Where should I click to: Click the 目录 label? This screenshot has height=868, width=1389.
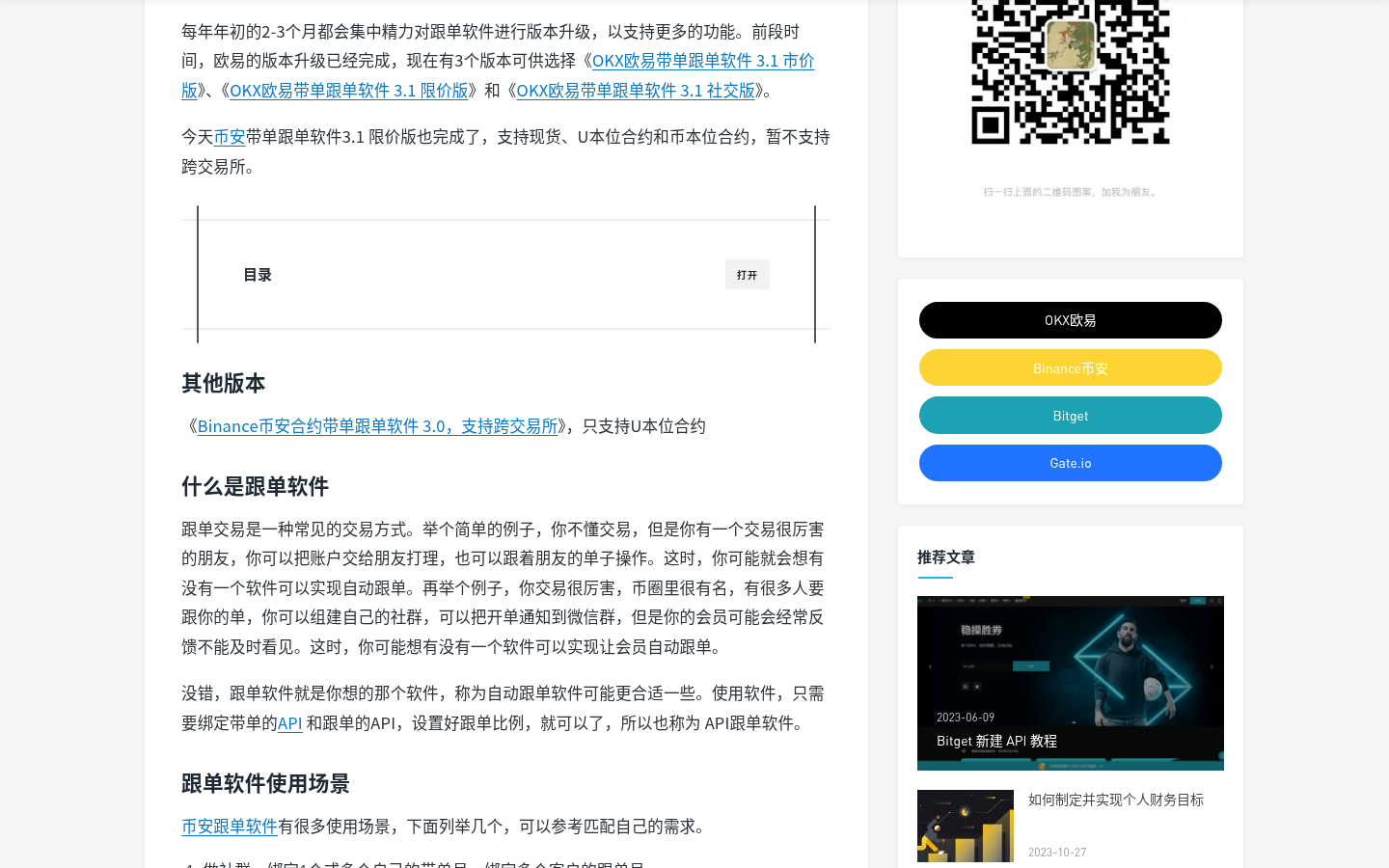[x=258, y=275]
